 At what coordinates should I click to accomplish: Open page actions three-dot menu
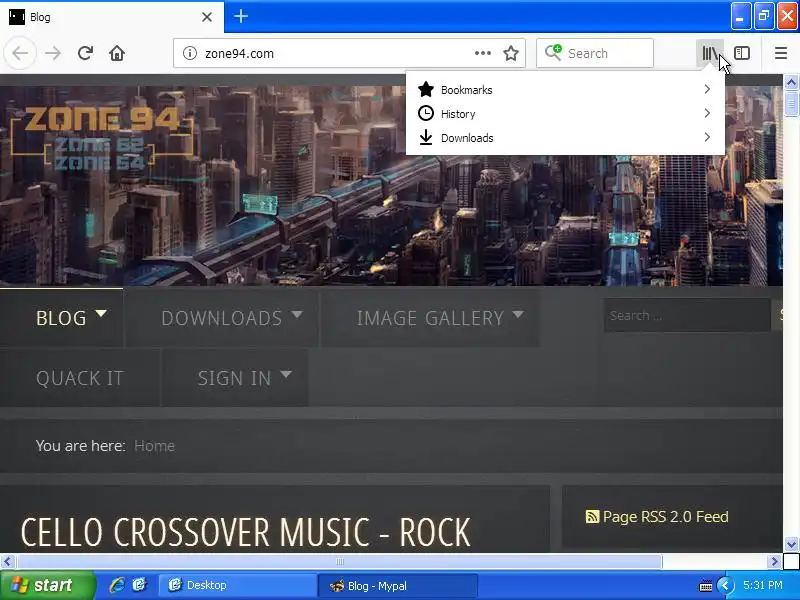(x=483, y=53)
